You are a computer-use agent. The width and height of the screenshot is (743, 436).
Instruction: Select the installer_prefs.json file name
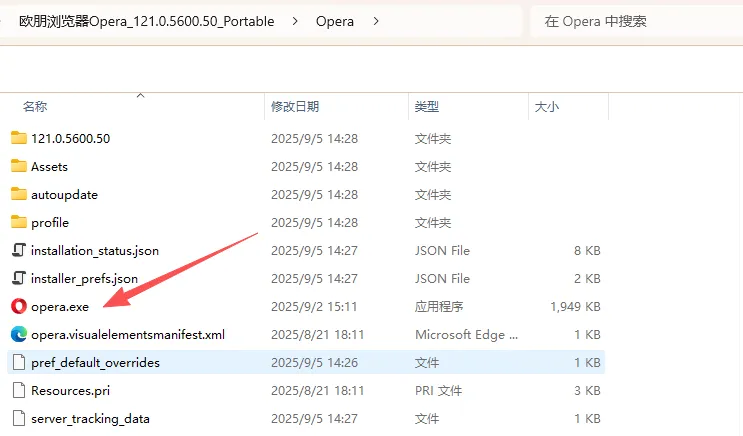click(x=84, y=278)
